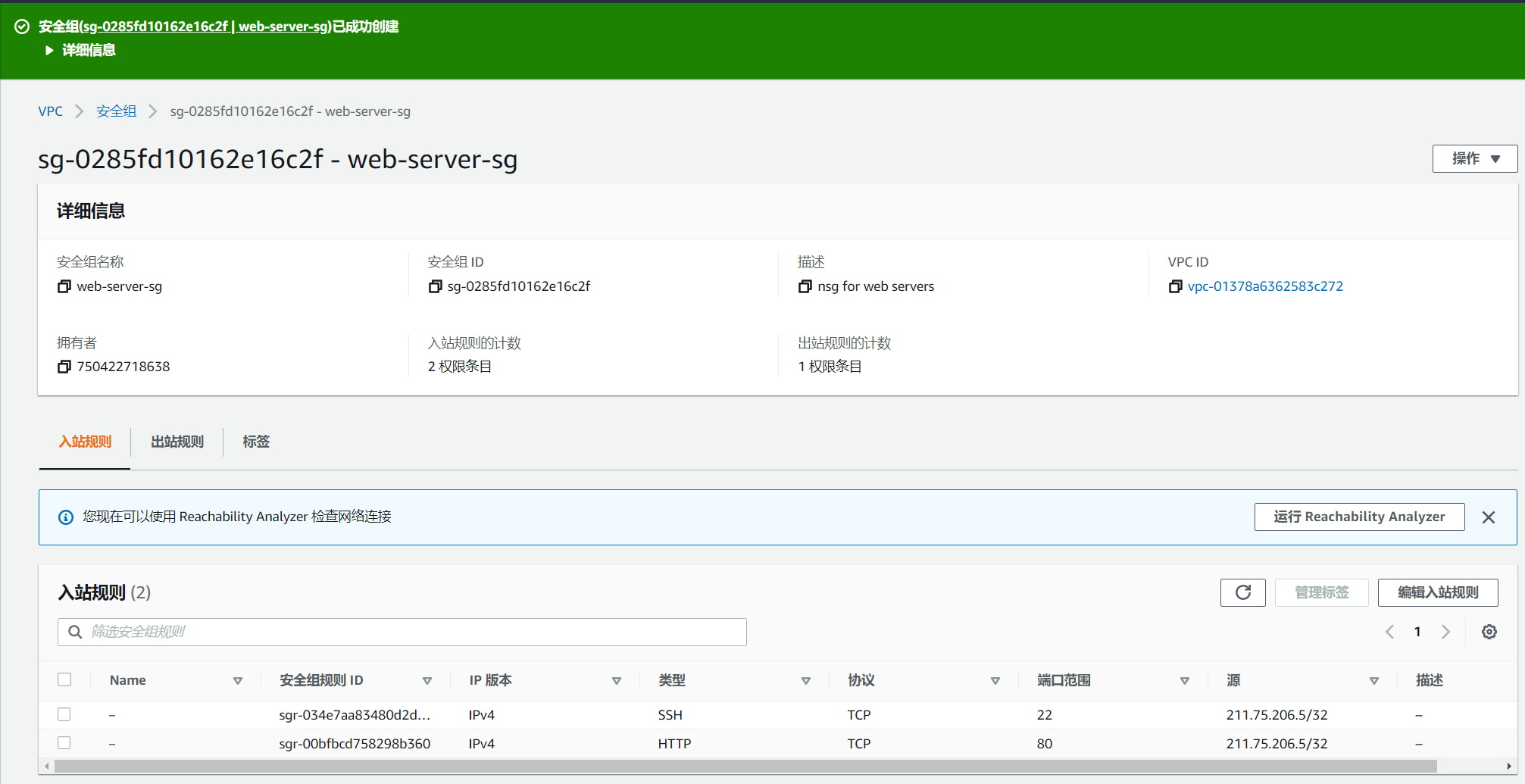Sort by 类型 column arrow
The image size is (1525, 784).
click(x=806, y=681)
